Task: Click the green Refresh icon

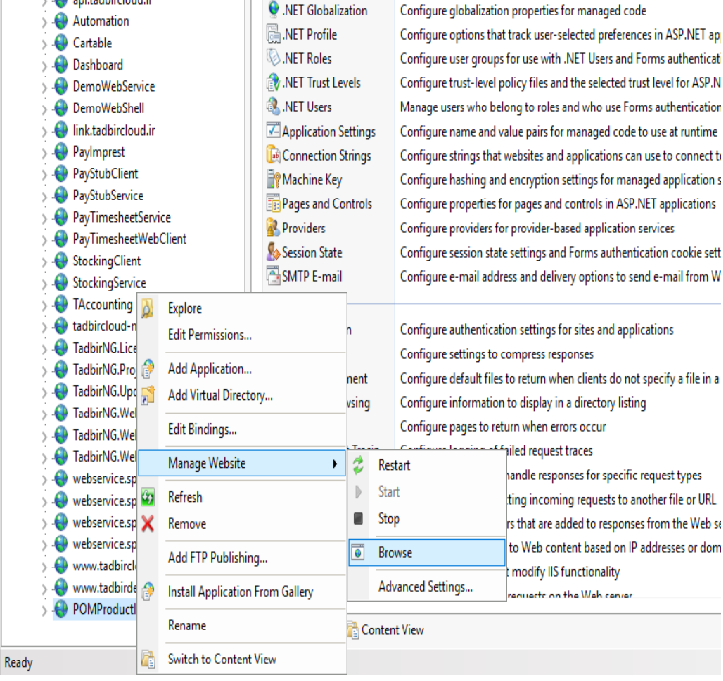Action: click(148, 497)
